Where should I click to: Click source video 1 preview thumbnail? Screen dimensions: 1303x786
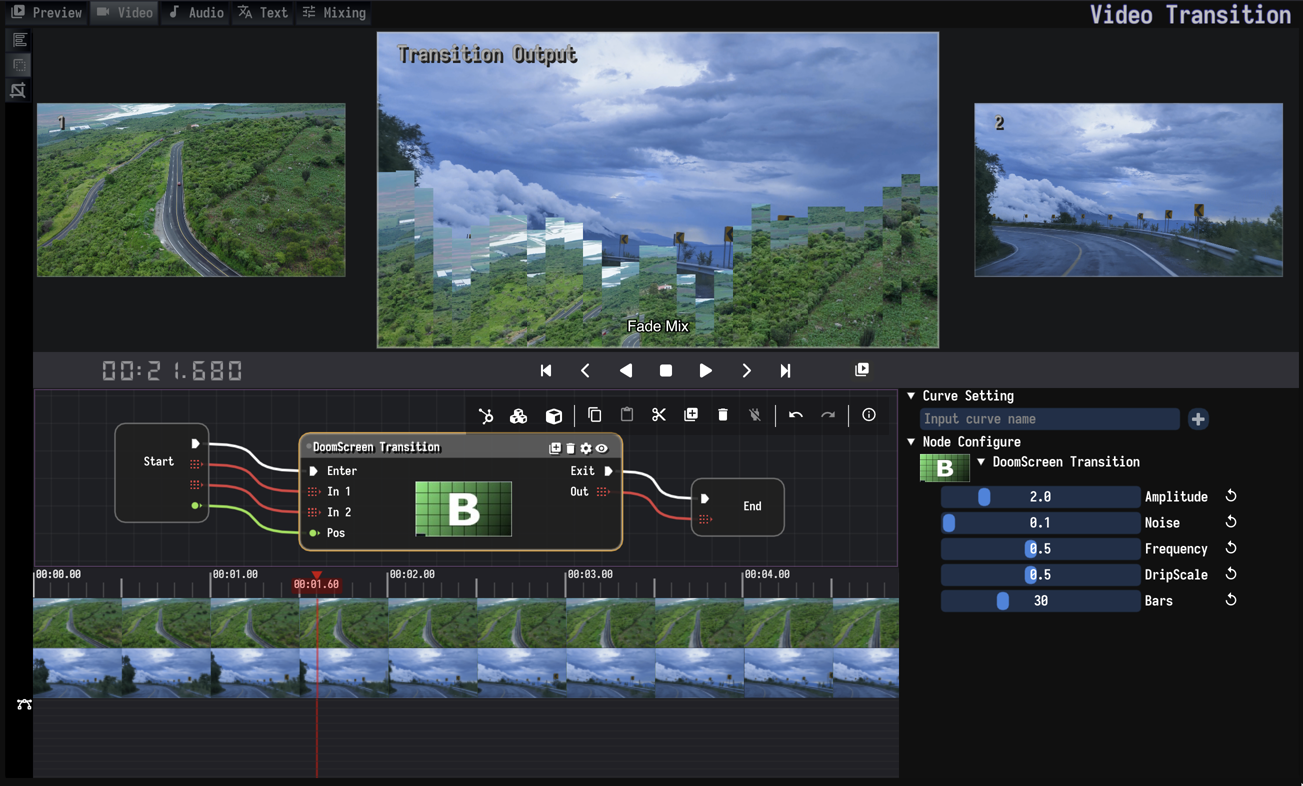(x=191, y=190)
